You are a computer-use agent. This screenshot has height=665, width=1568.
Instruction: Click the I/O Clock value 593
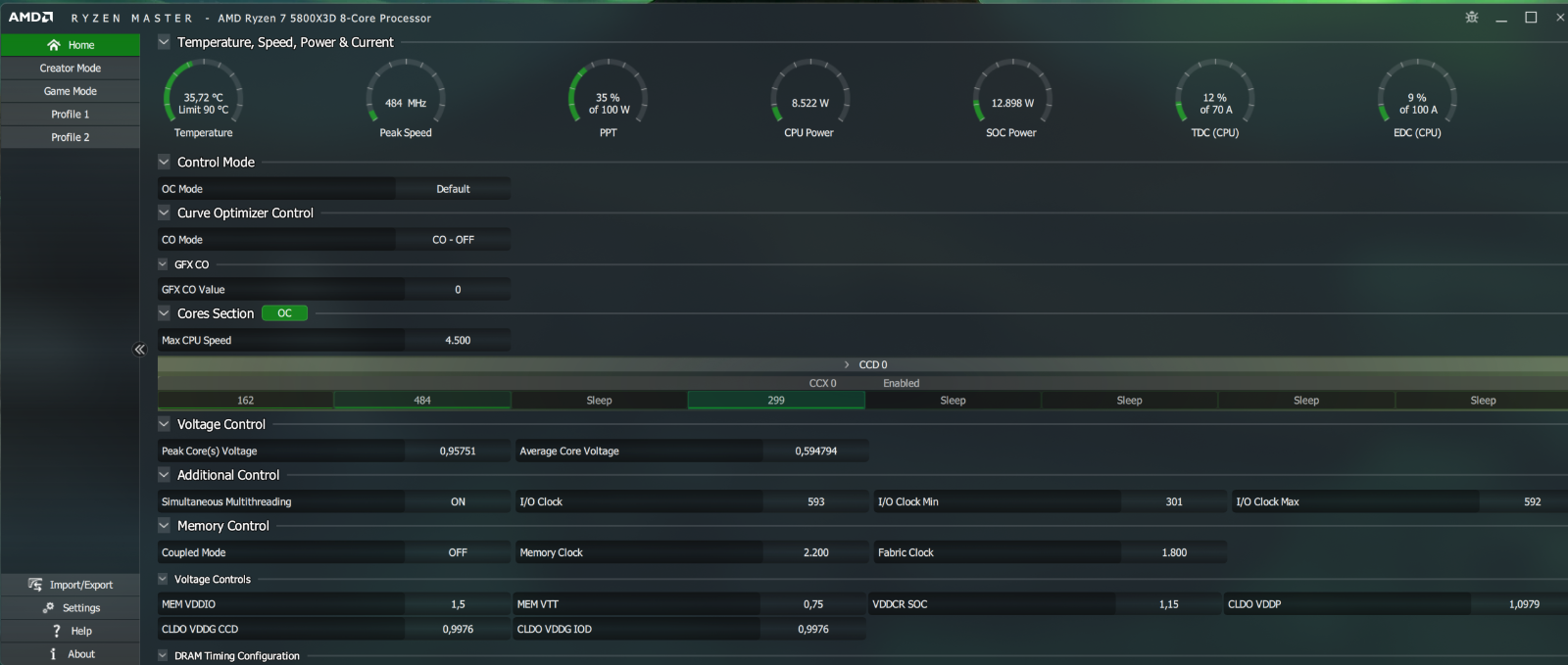[815, 501]
